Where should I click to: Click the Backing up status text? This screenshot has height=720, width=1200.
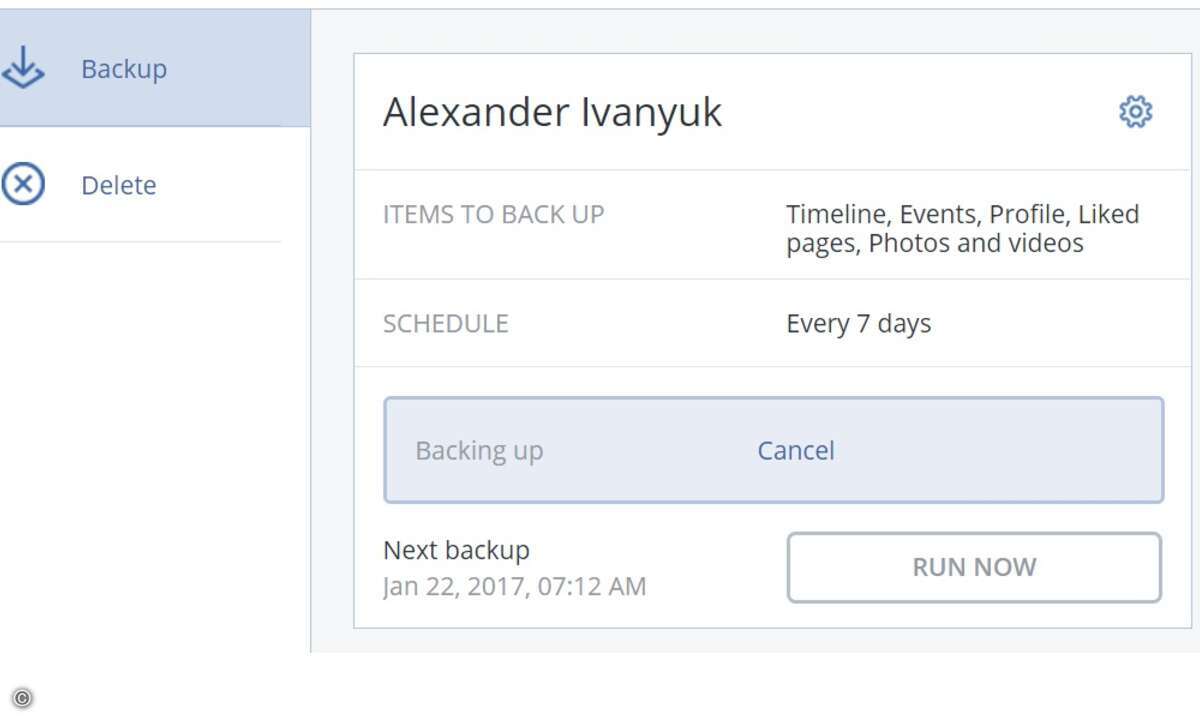point(479,451)
